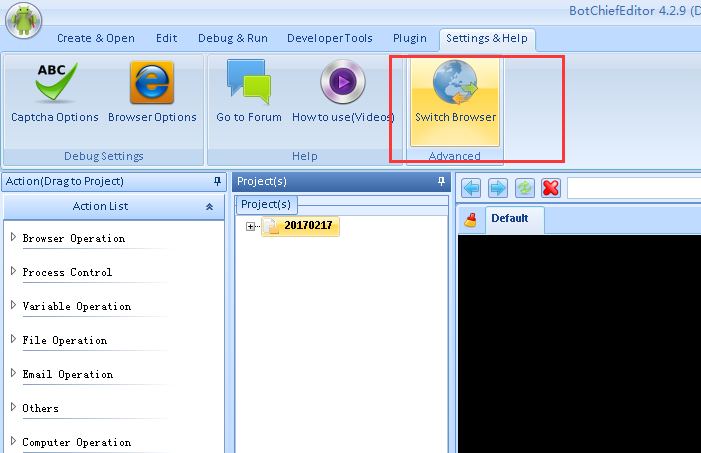Refresh the browser page
Image resolution: width=701 pixels, height=453 pixels.
524,188
